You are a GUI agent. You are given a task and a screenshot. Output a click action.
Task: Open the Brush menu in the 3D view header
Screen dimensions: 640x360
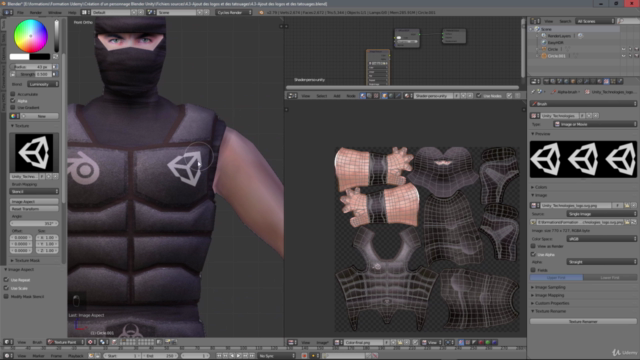click(37, 342)
